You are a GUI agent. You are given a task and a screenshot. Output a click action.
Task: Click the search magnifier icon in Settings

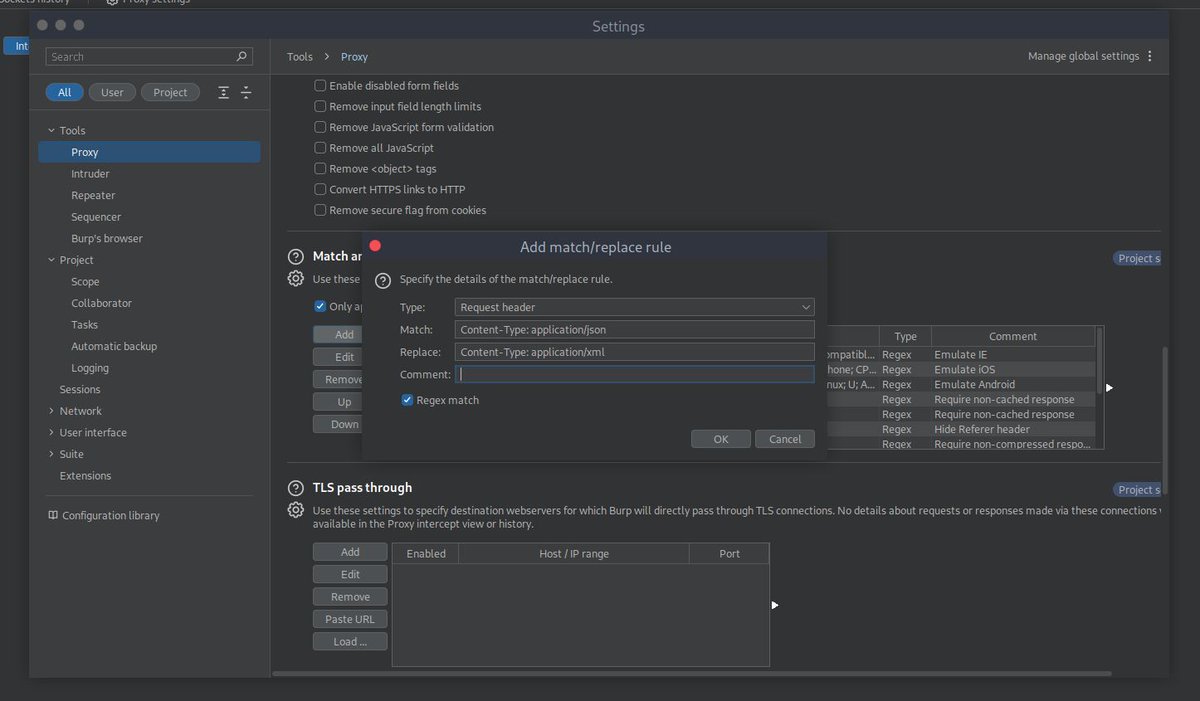(x=241, y=57)
